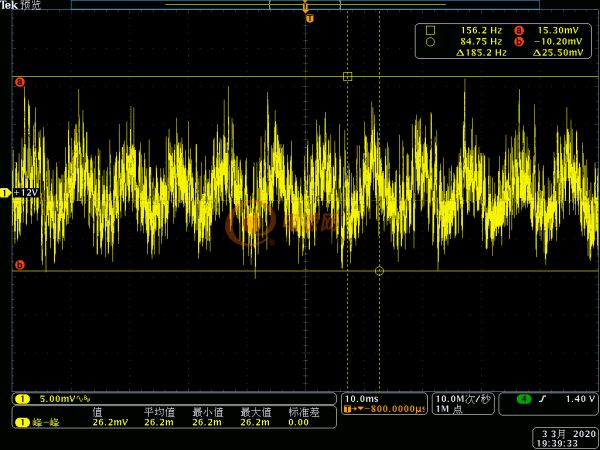Click the 平均值 column header
600x450 pixels.
click(159, 412)
